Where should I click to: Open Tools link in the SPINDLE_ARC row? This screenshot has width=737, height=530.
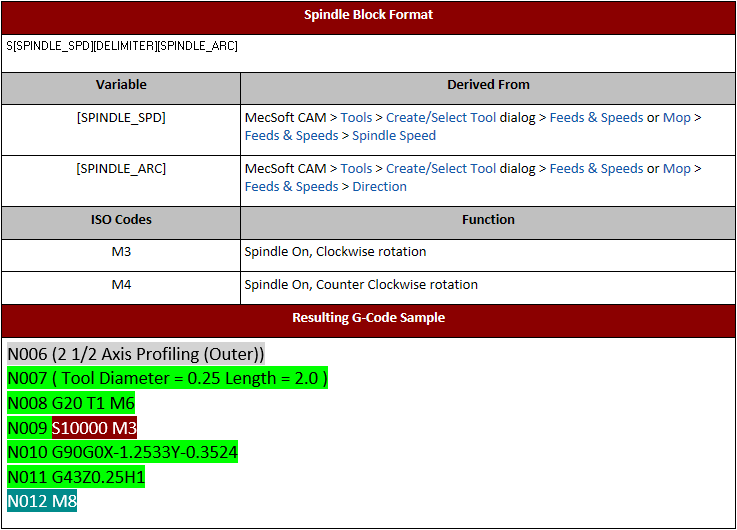coord(356,169)
